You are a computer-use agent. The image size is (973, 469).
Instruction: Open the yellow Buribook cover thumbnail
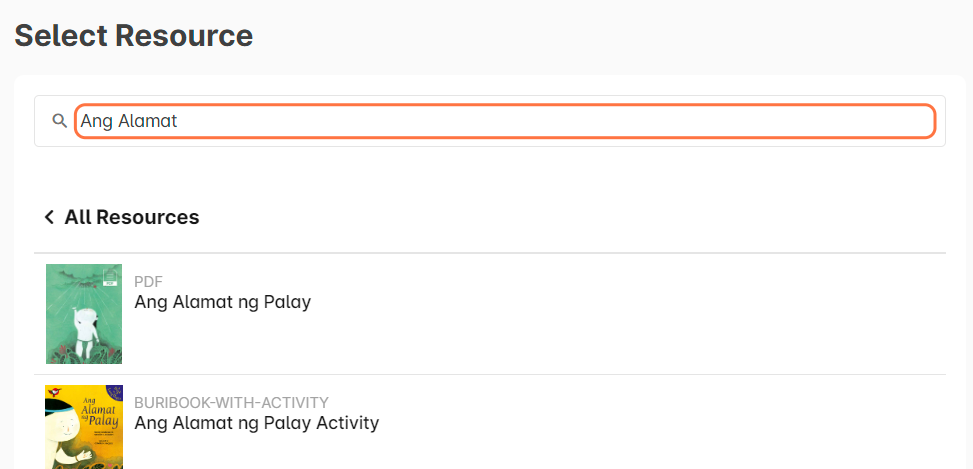[84, 428]
